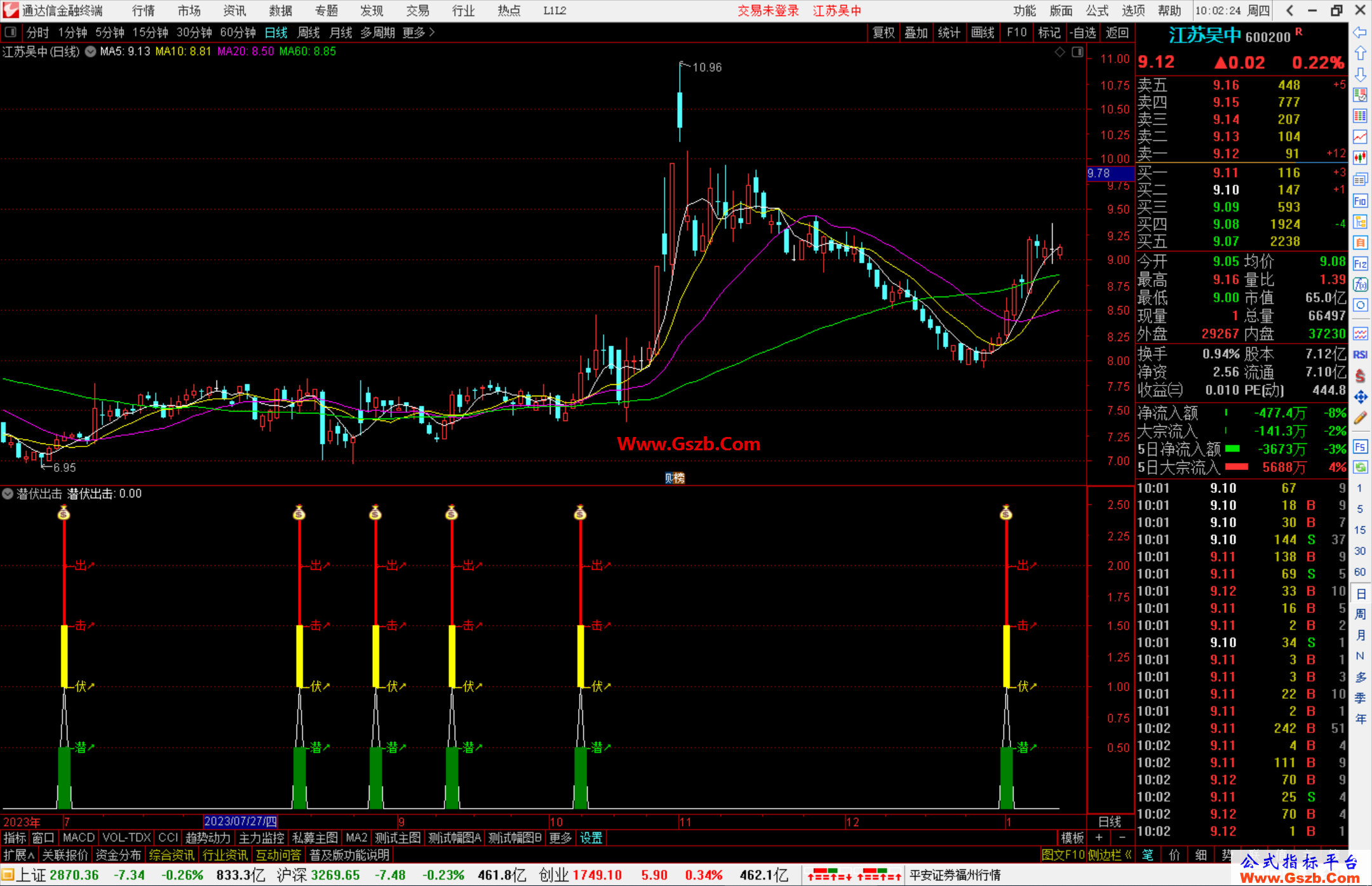Open the 模板 template menu
The image size is (1372, 886).
point(1072,838)
